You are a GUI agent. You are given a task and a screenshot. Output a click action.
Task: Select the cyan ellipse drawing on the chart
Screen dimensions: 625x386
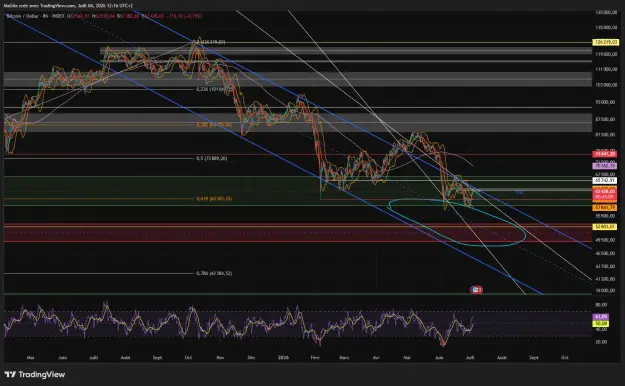(x=457, y=222)
